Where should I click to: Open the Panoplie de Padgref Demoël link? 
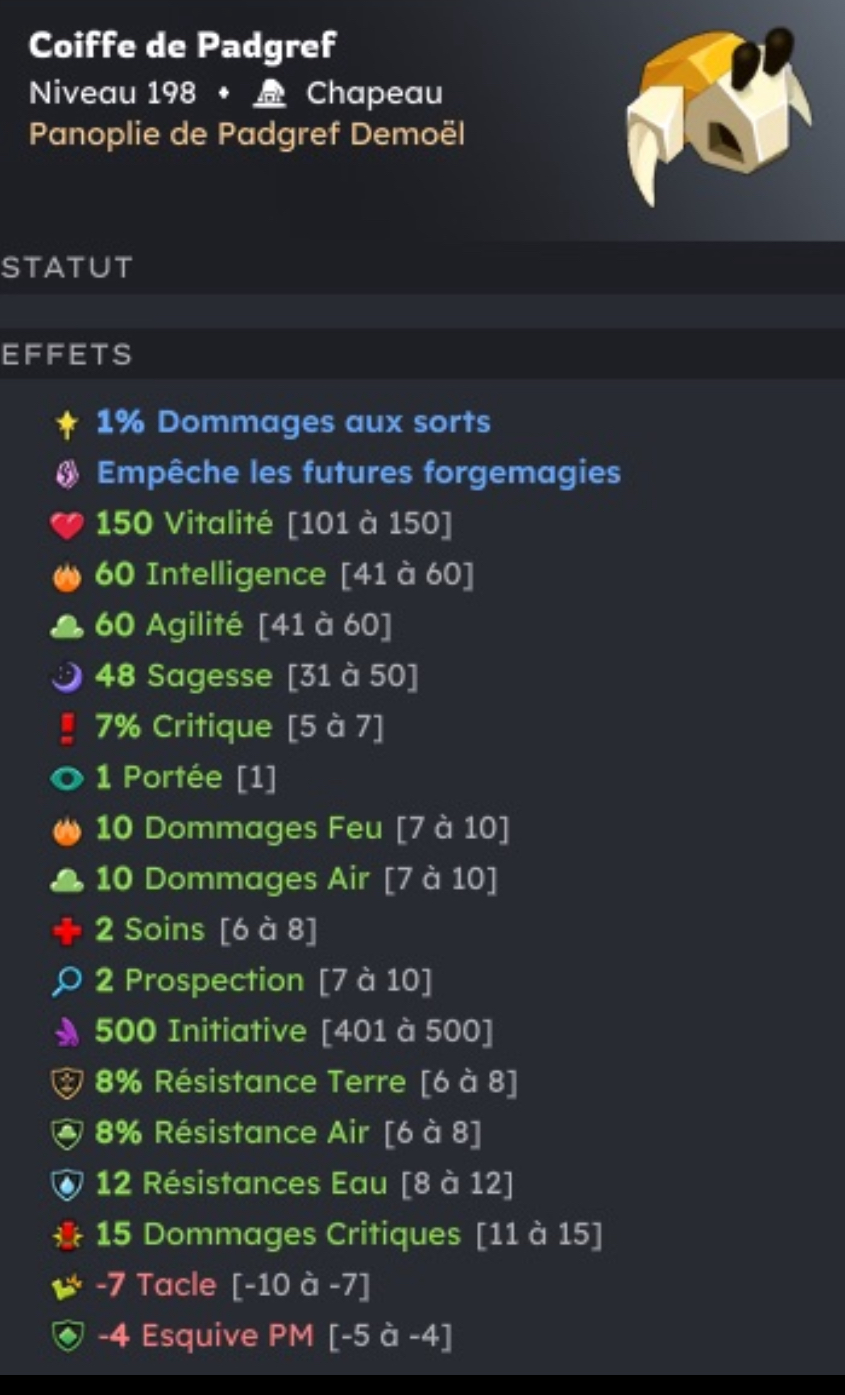246,134
